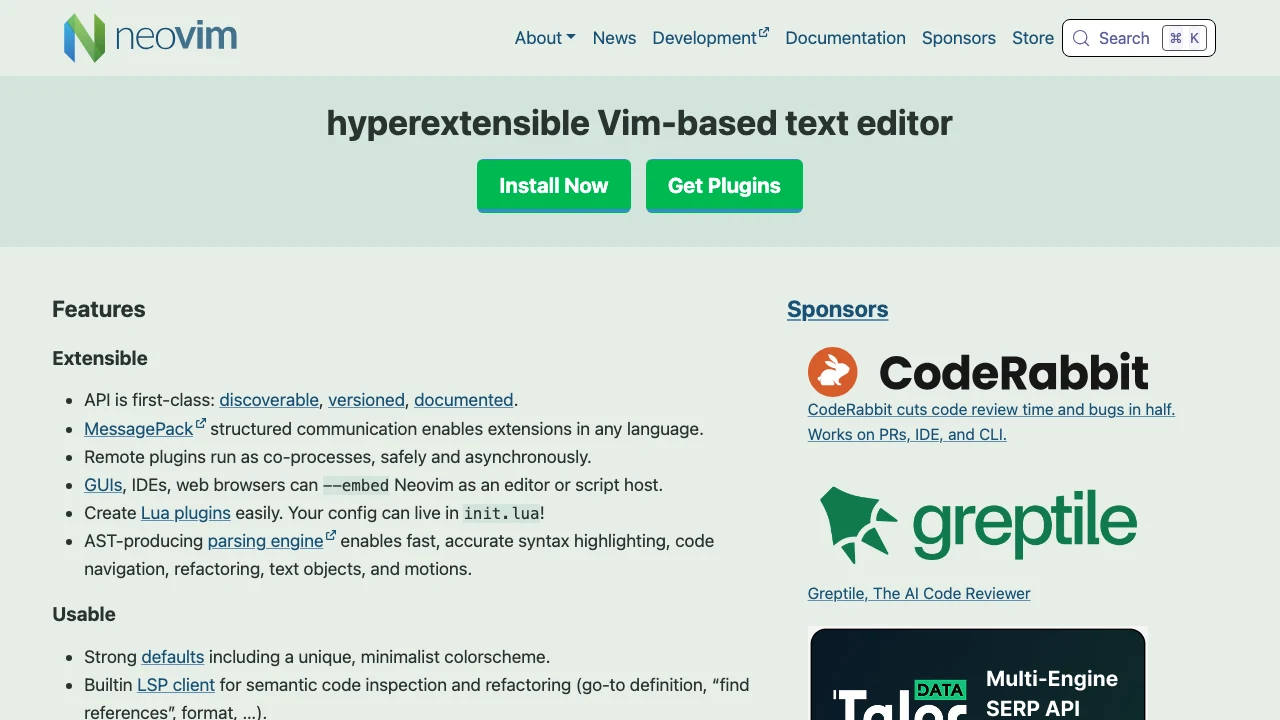This screenshot has height=720, width=1280.
Task: Open the LSP client link
Action: tap(176, 685)
